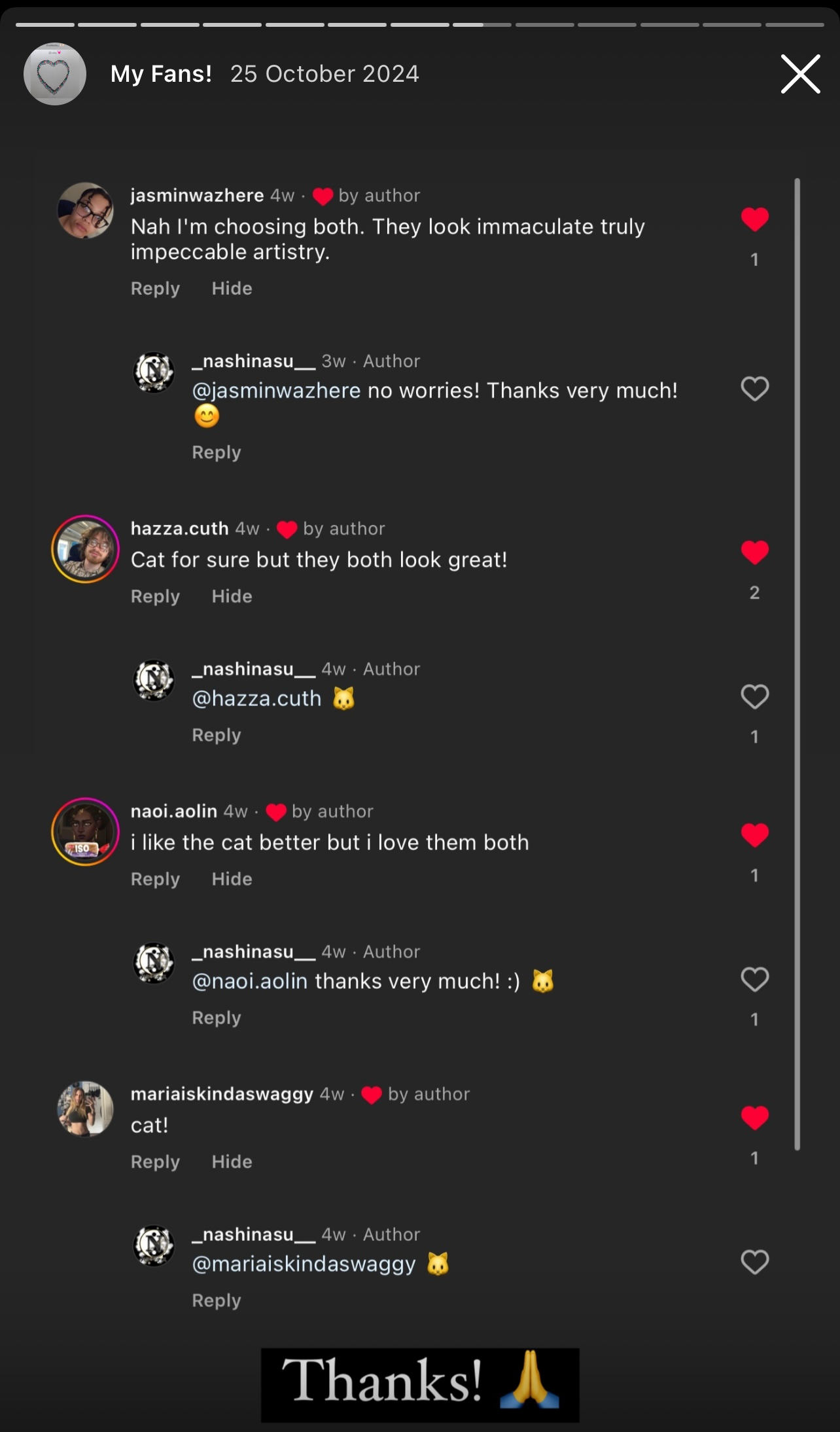Screen dimensions: 840x1432
Task: Like _nashinasu__'s reply to jasminwazhere
Action: click(x=754, y=389)
